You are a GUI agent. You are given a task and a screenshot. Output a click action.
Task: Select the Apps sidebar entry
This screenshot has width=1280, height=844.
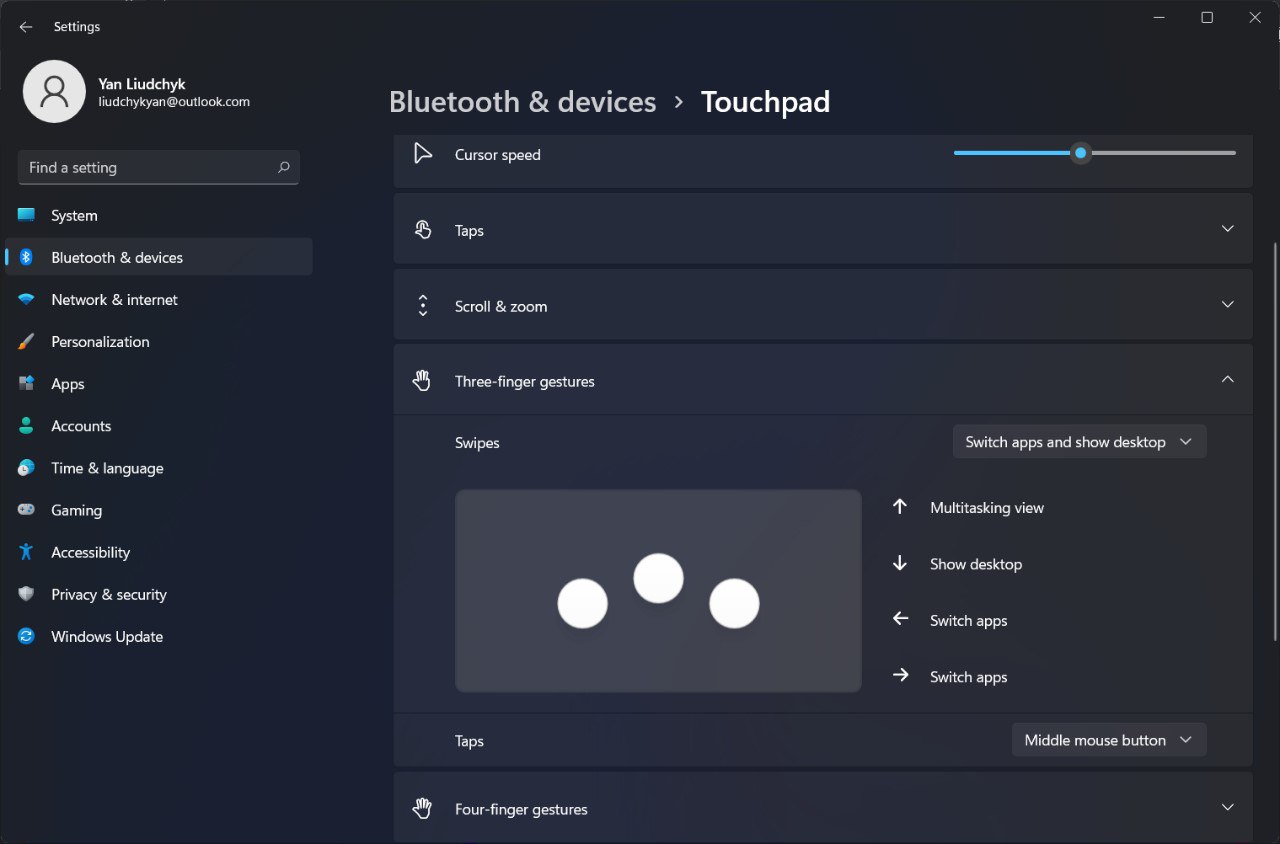point(159,383)
